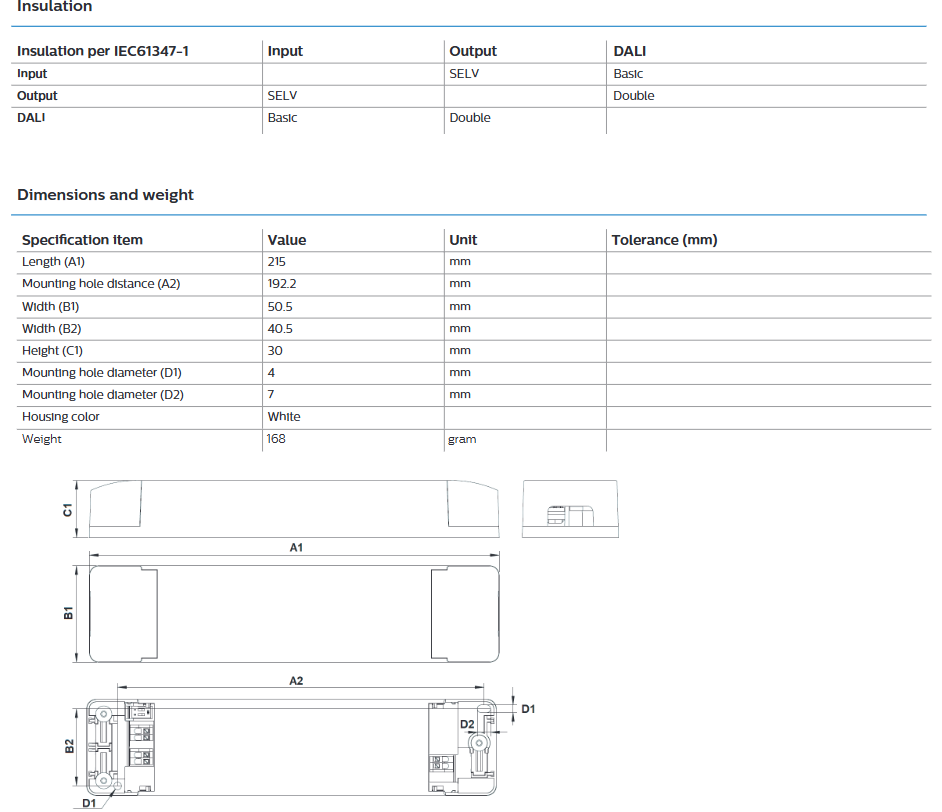Select the Mounting hole distance (A2) row label
The image size is (942, 812).
pos(101,283)
